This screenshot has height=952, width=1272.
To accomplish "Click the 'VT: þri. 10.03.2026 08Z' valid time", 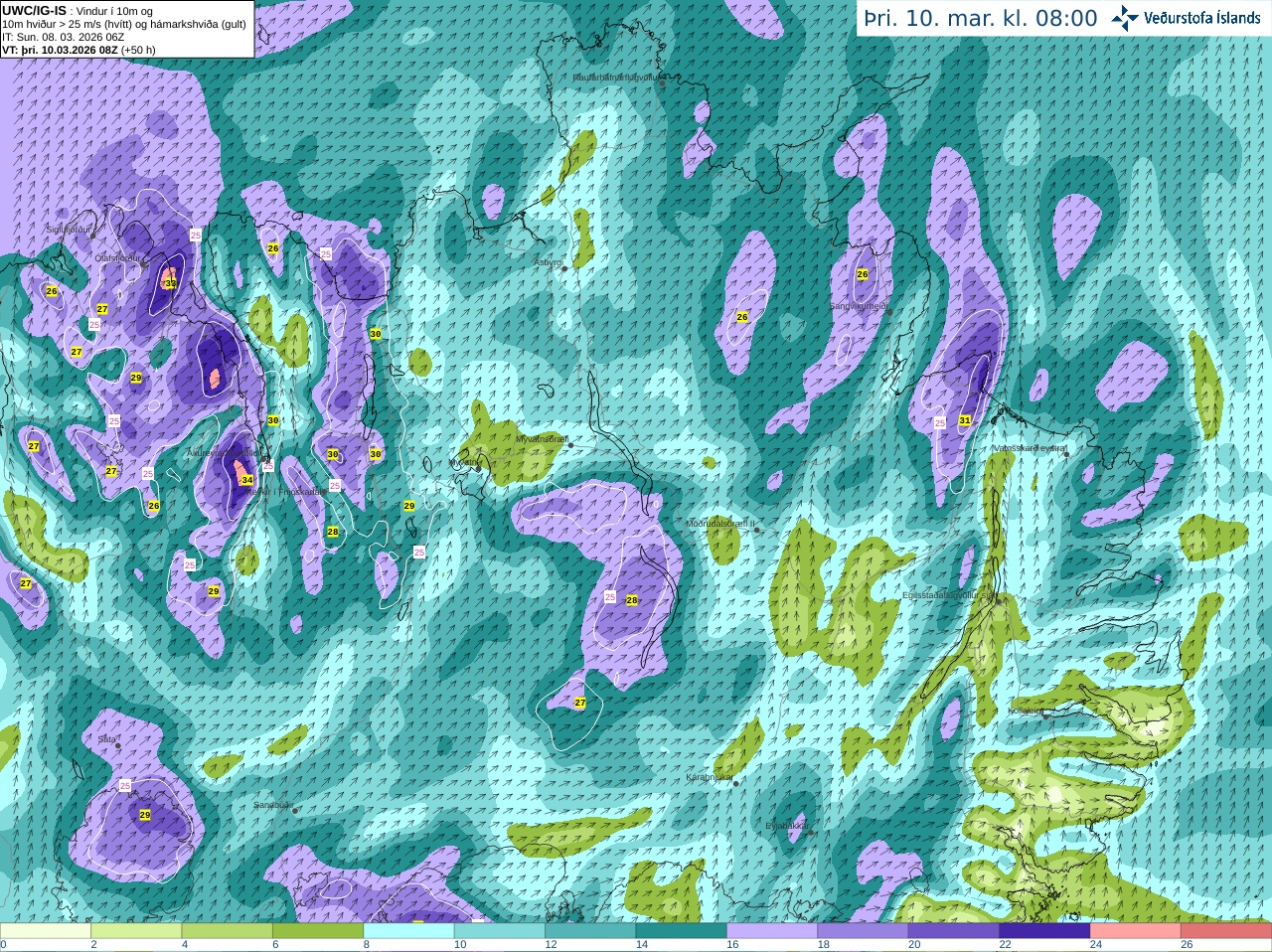I will point(60,50).
